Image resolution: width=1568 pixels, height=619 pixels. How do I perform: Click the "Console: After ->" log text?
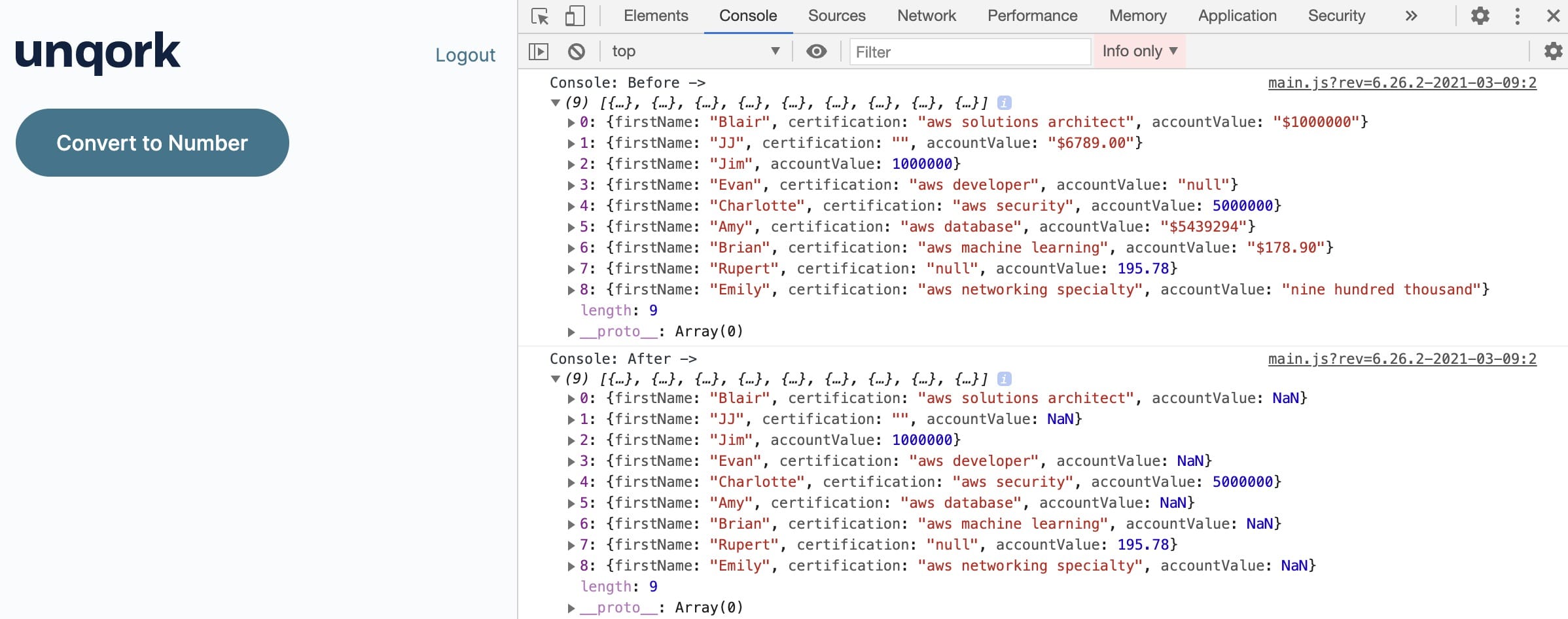(x=623, y=359)
